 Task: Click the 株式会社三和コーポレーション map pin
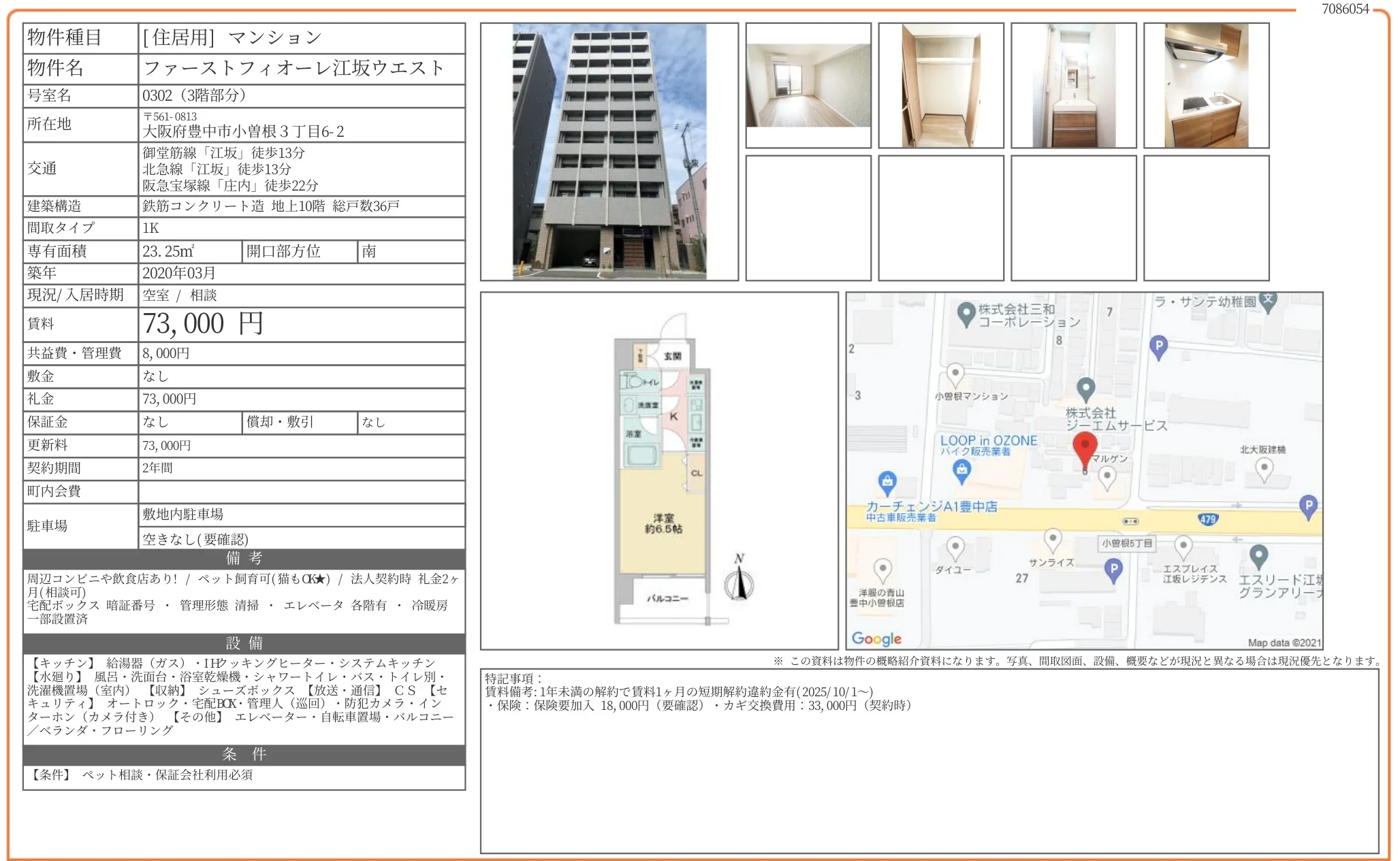(x=966, y=314)
